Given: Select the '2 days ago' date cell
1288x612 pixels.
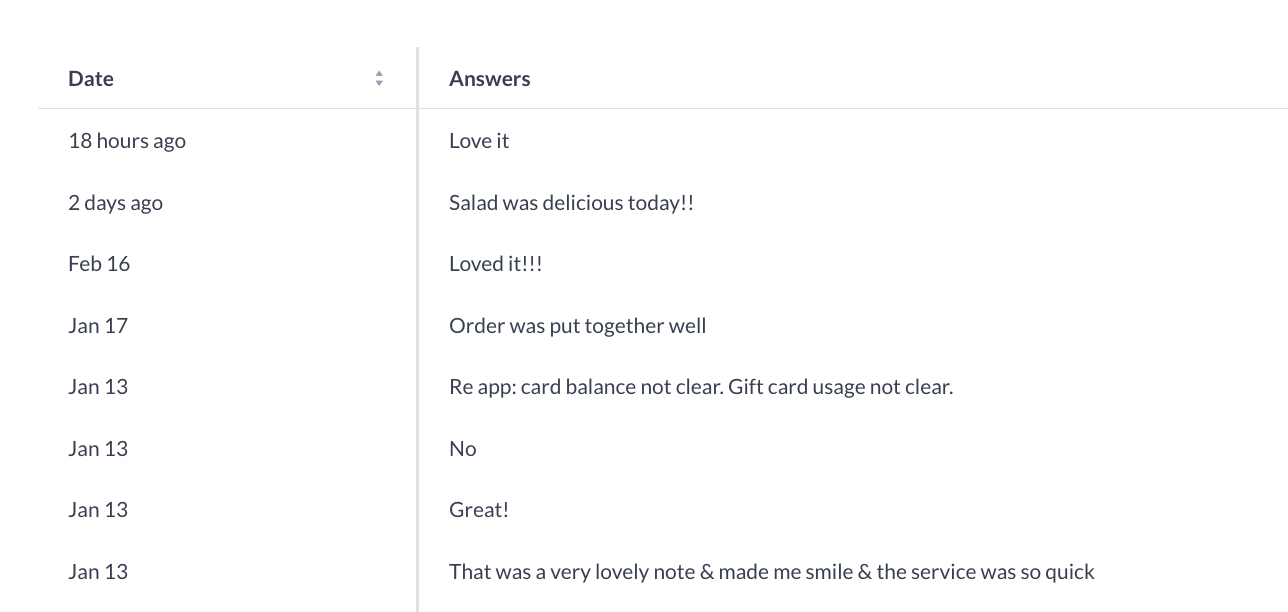Looking at the screenshot, I should tap(115, 203).
